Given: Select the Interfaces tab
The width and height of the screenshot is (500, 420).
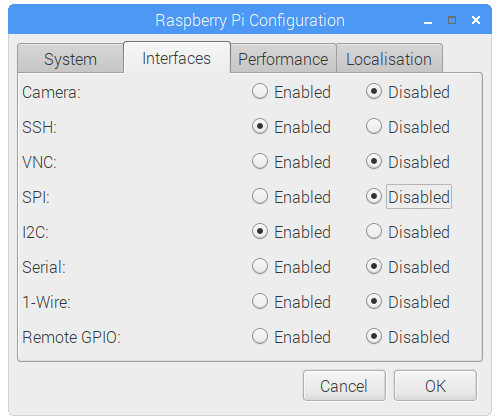Looking at the screenshot, I should point(177,58).
